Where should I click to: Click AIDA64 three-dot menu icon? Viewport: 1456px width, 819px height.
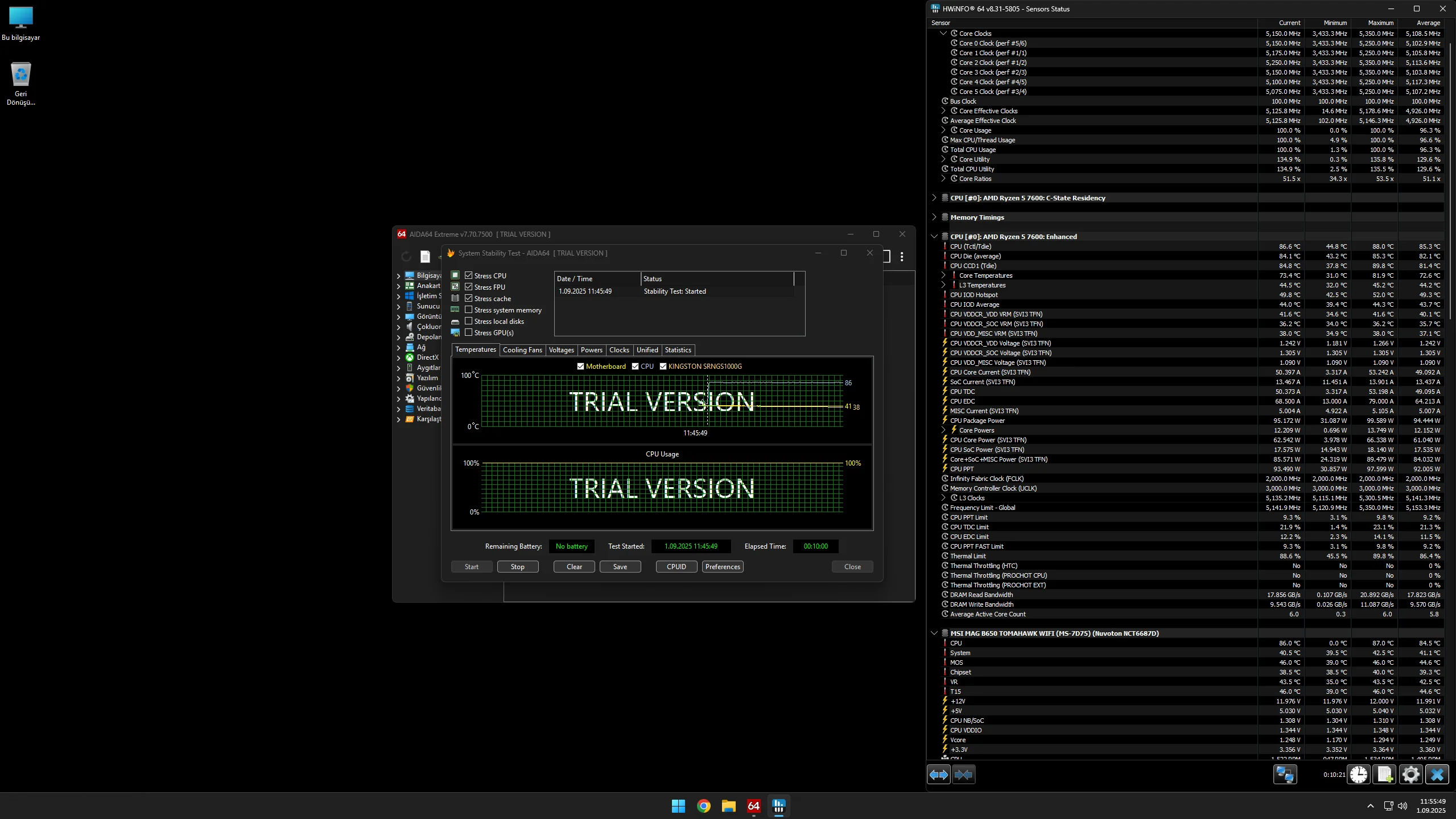(x=902, y=257)
